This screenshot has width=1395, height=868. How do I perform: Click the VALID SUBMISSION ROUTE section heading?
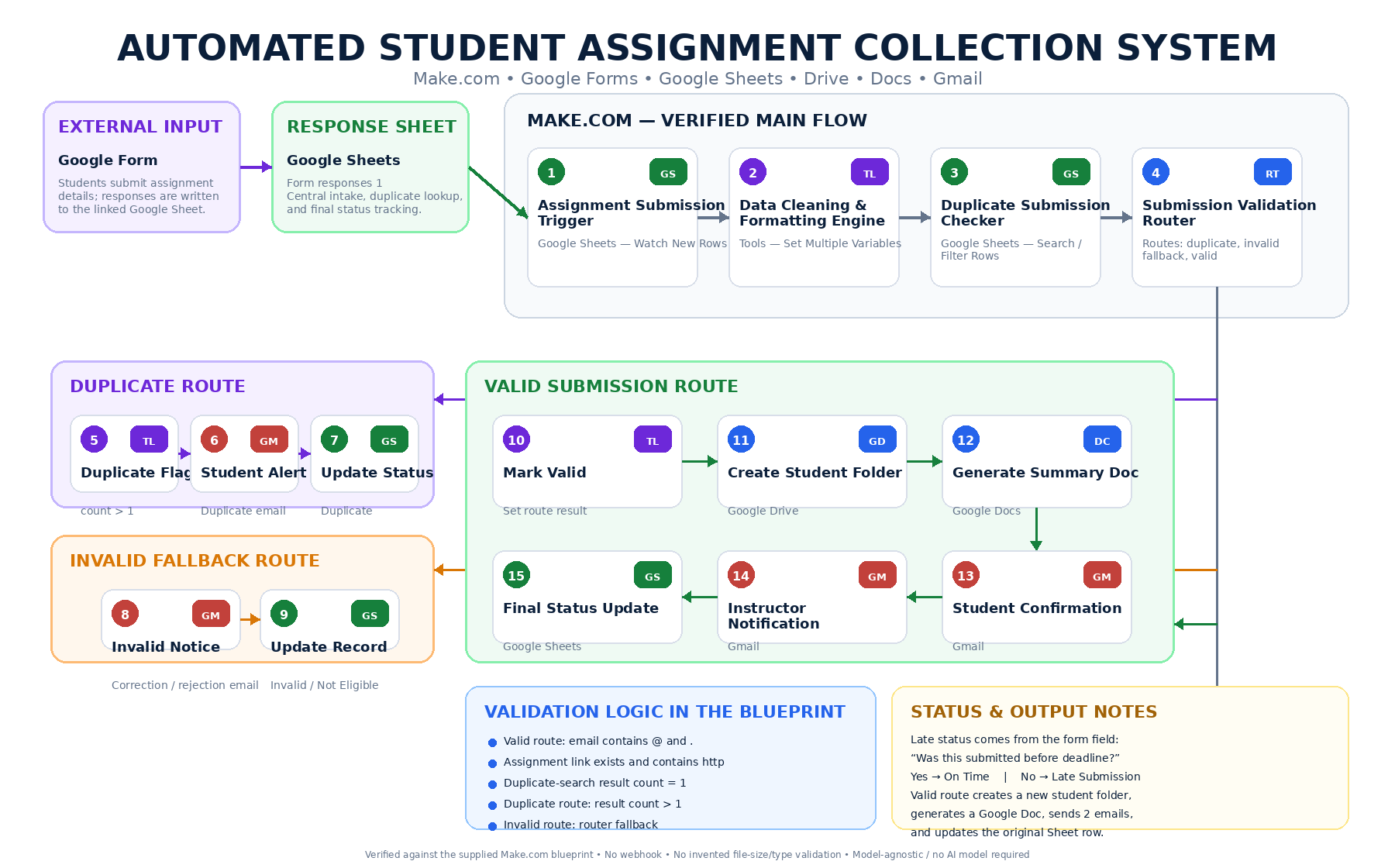tap(611, 386)
